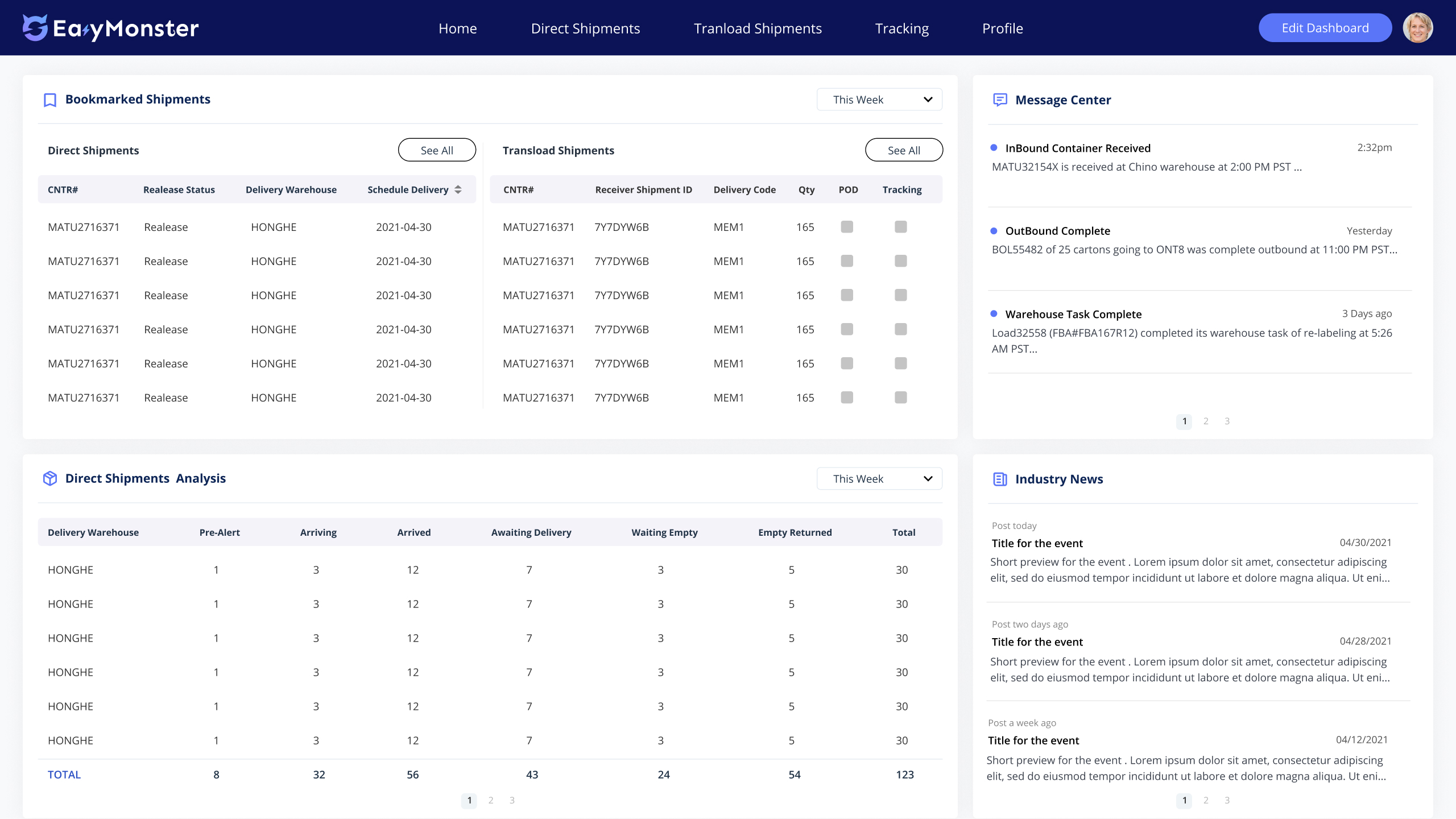Screen dimensions: 1456x819
Task: Click the EasyMonster logo icon
Action: click(35, 28)
